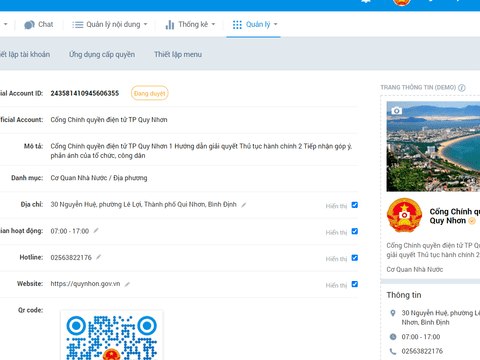This screenshot has width=480, height=360.
Task: Click the grid icon beside Quản lý
Action: tap(237, 25)
